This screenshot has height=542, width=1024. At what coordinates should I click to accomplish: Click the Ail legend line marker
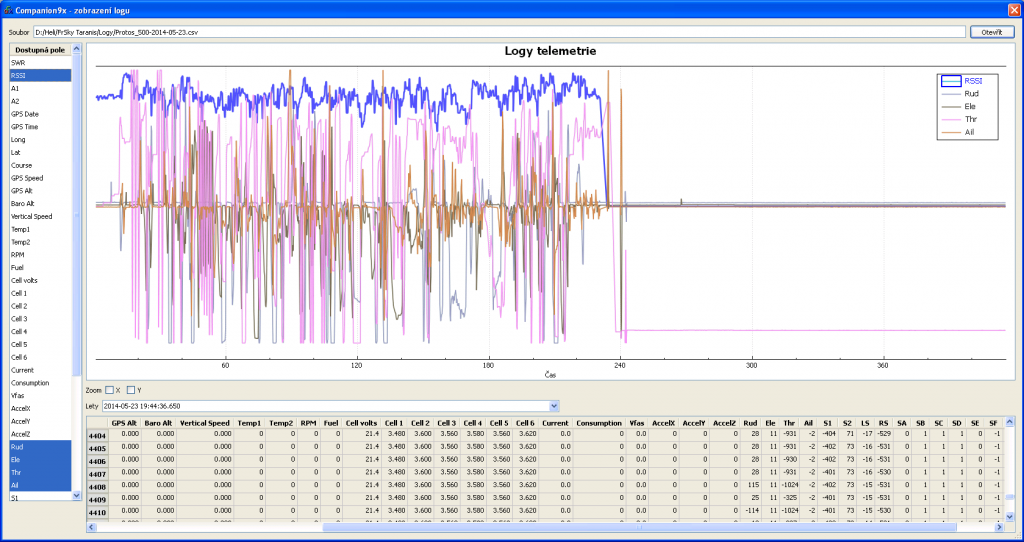pyautogui.click(x=951, y=132)
